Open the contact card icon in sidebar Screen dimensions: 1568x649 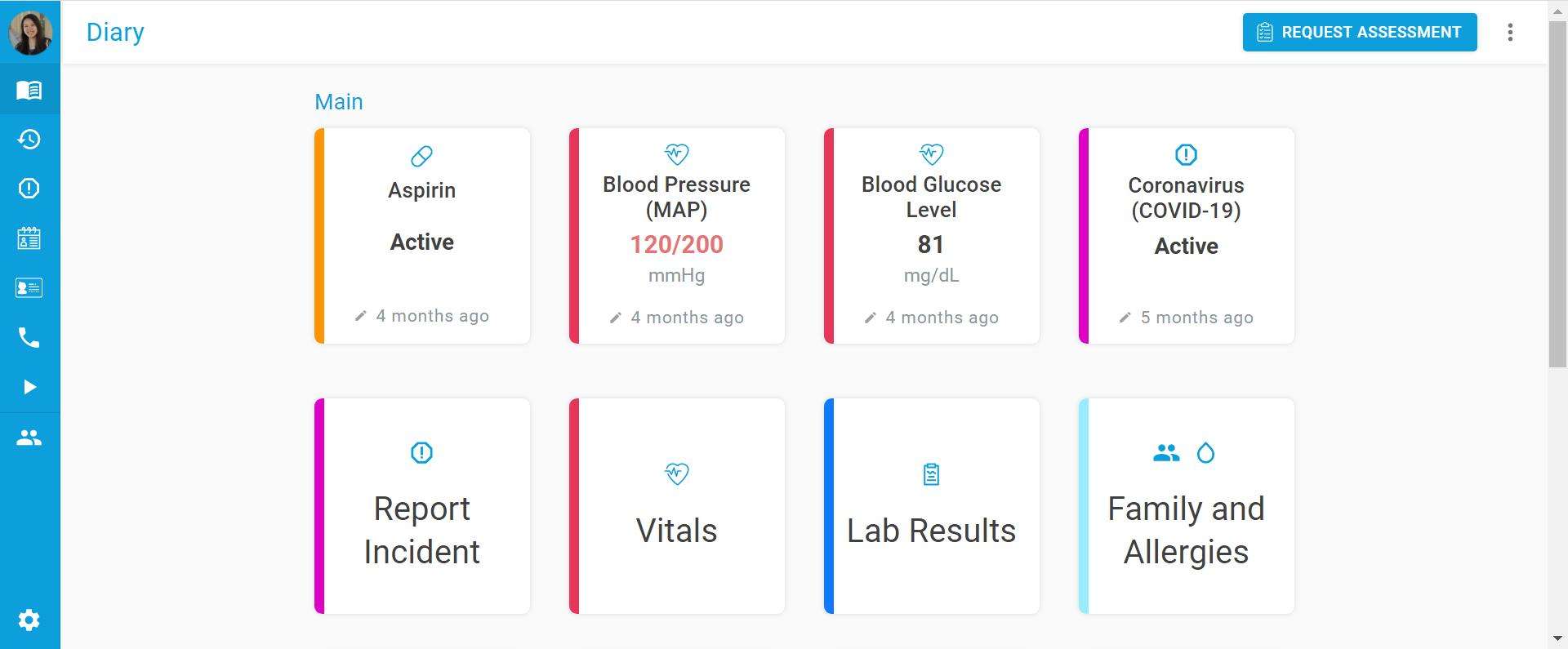29,287
